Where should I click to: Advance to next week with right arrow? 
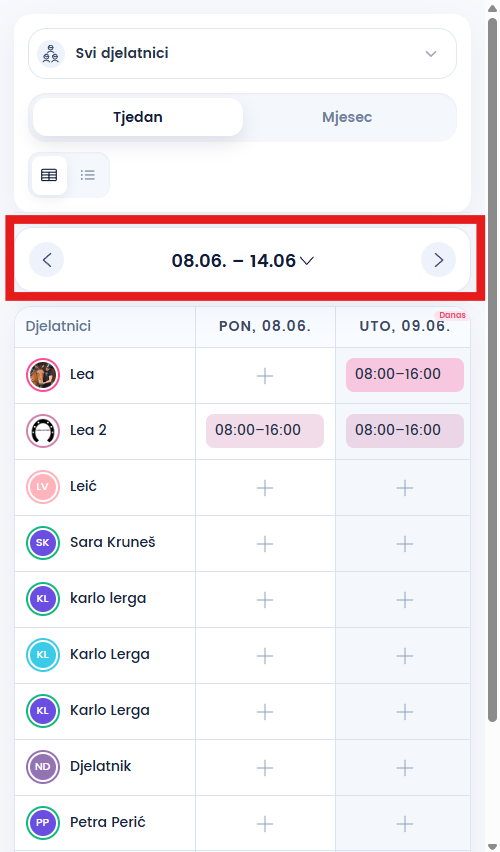pyautogui.click(x=439, y=260)
